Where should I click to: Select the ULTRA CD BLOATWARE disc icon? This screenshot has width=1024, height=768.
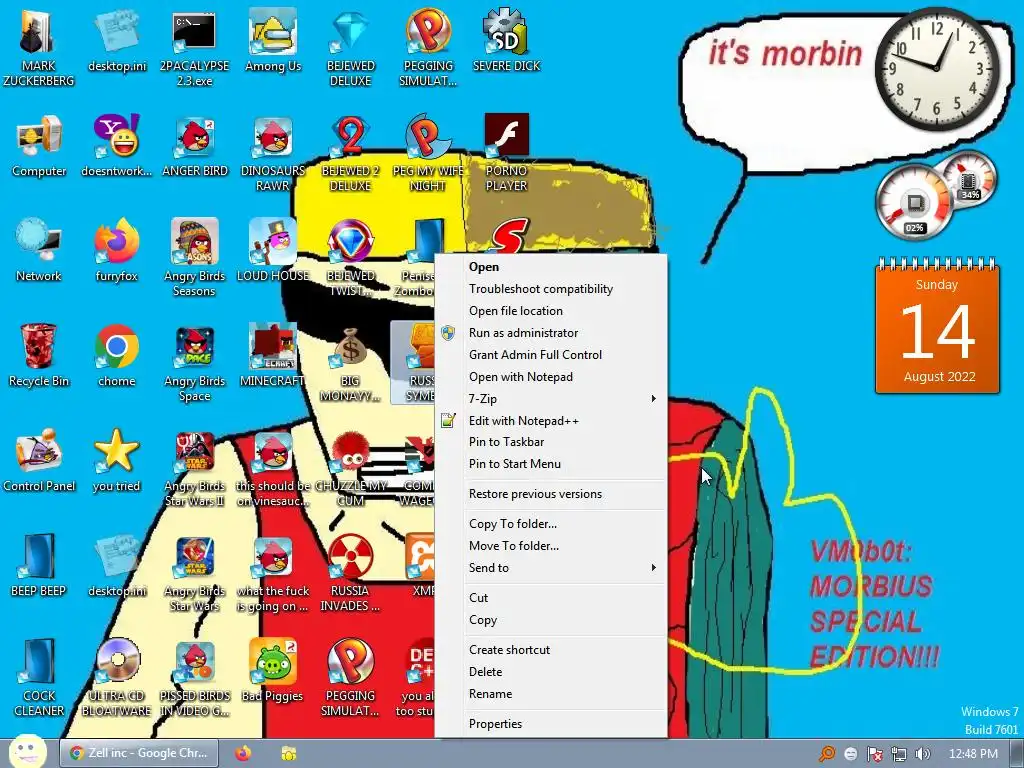116,678
